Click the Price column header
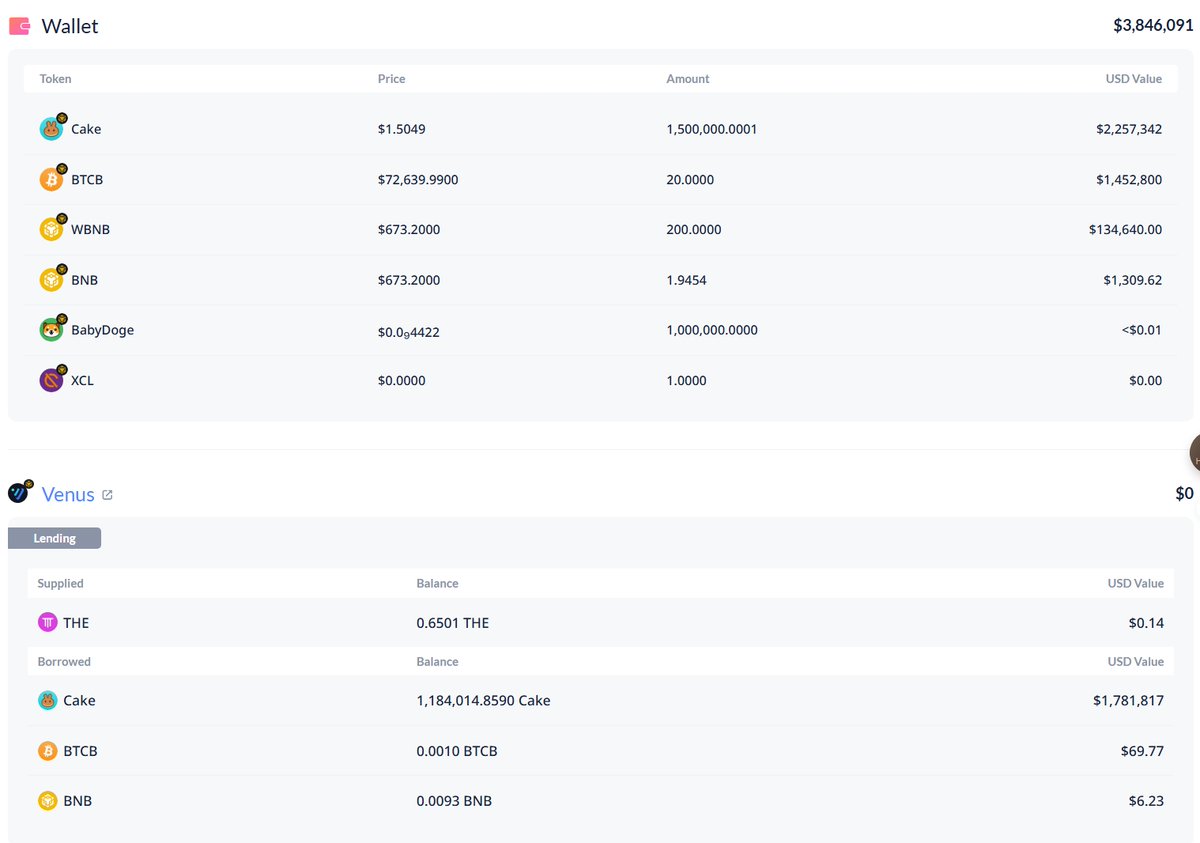 (391, 79)
